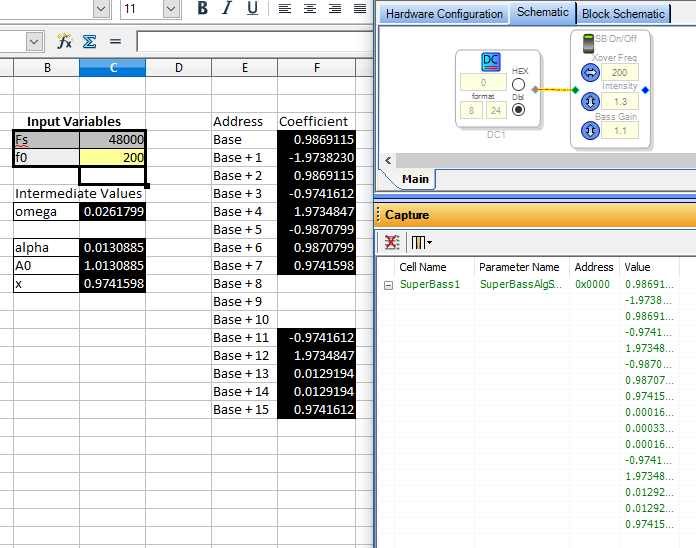Click the Capture panel title bar
Image resolution: width=696 pixels, height=548 pixels.
pyautogui.click(x=535, y=215)
